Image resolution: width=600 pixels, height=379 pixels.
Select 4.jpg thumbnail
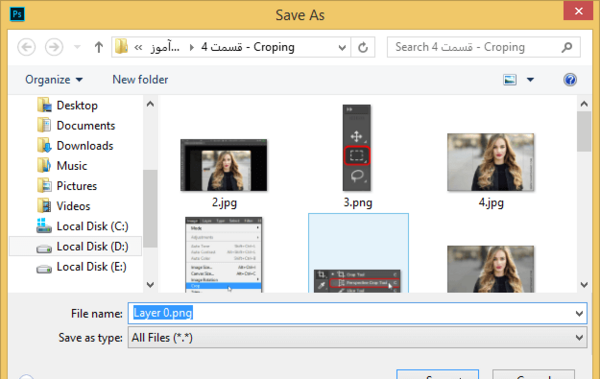click(x=491, y=162)
